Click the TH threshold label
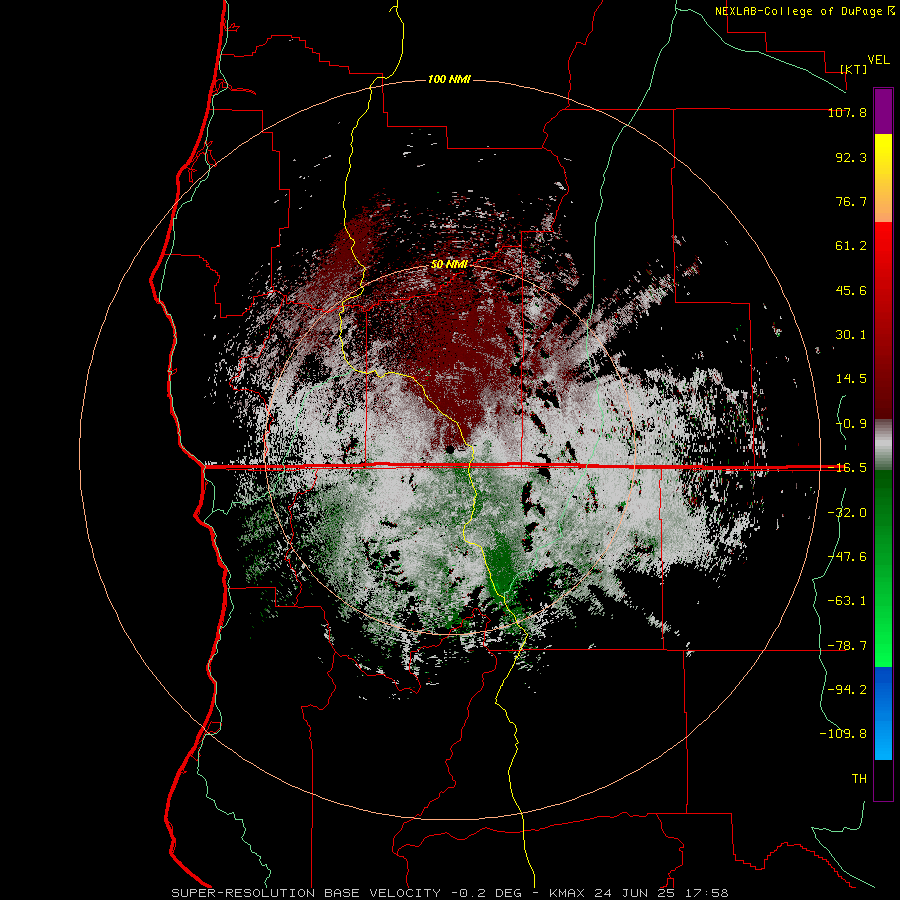The width and height of the screenshot is (900, 900). pyautogui.click(x=859, y=778)
